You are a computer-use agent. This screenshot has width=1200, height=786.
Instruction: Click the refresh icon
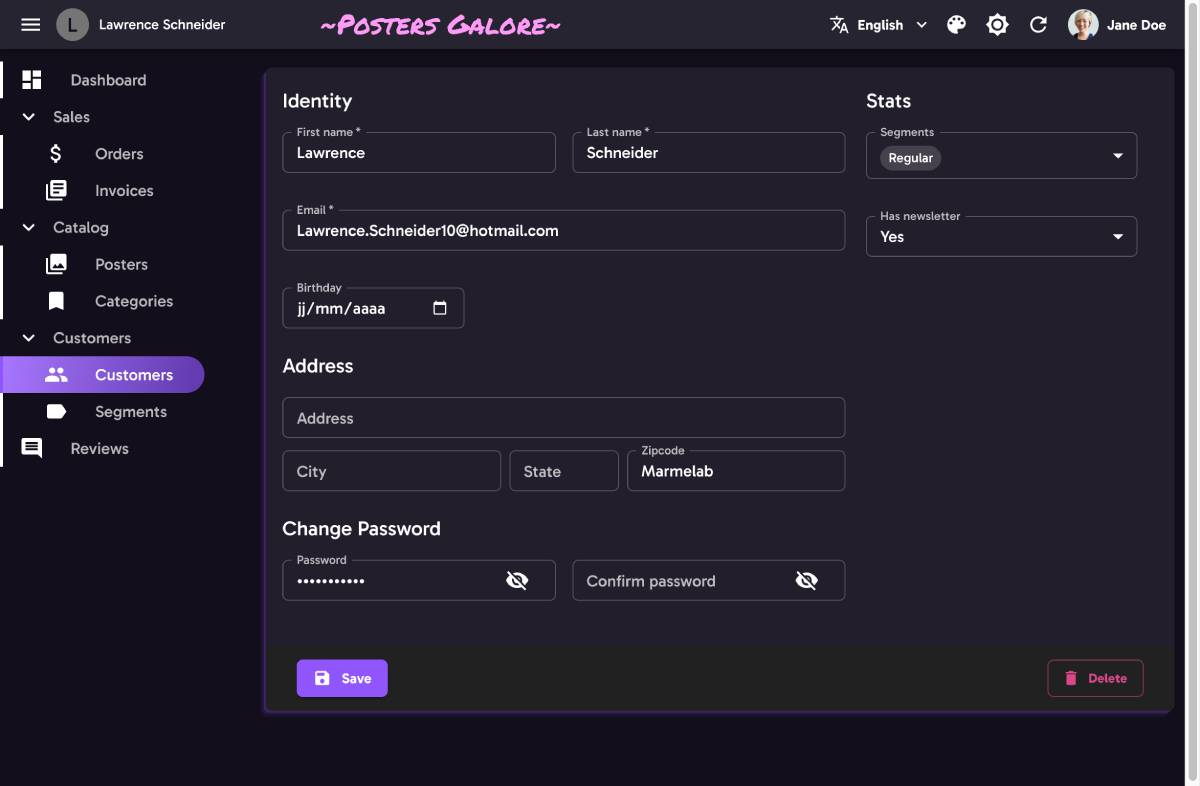click(x=1038, y=24)
